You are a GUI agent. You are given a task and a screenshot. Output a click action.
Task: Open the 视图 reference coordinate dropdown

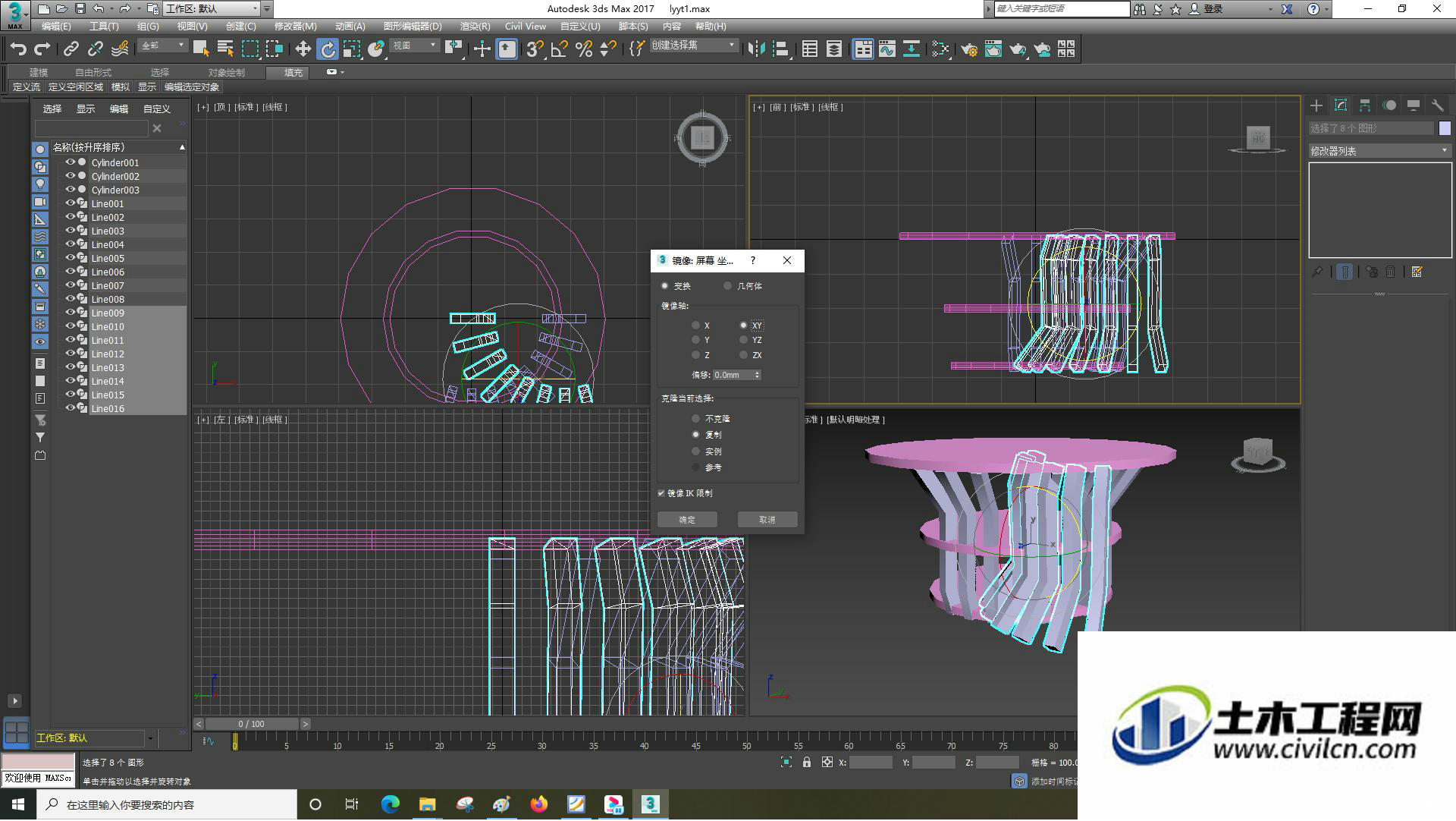click(x=414, y=46)
